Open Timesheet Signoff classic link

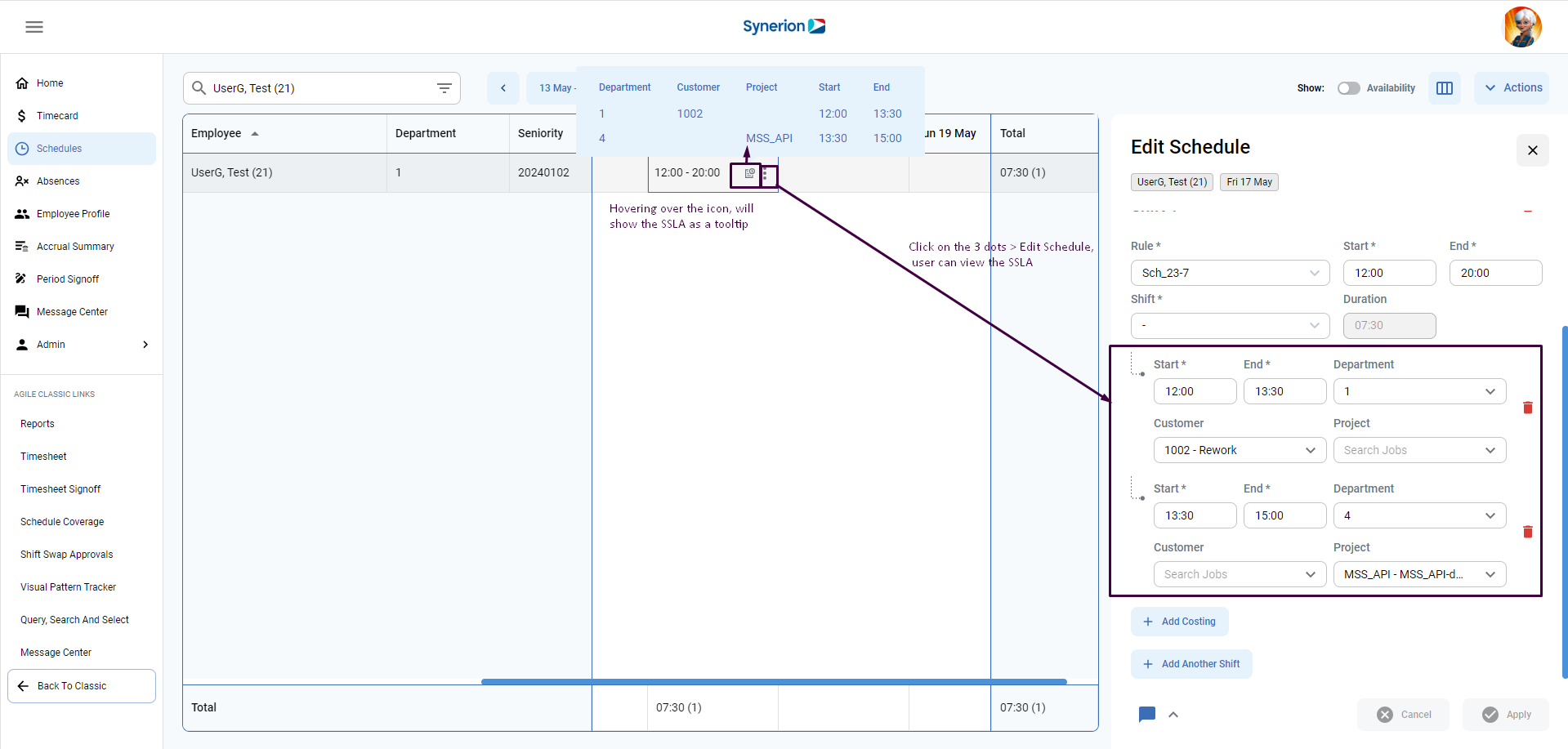point(60,489)
